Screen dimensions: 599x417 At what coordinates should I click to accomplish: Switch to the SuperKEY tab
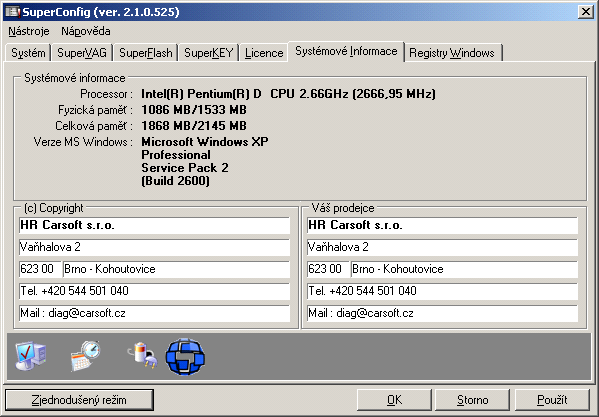[209, 53]
